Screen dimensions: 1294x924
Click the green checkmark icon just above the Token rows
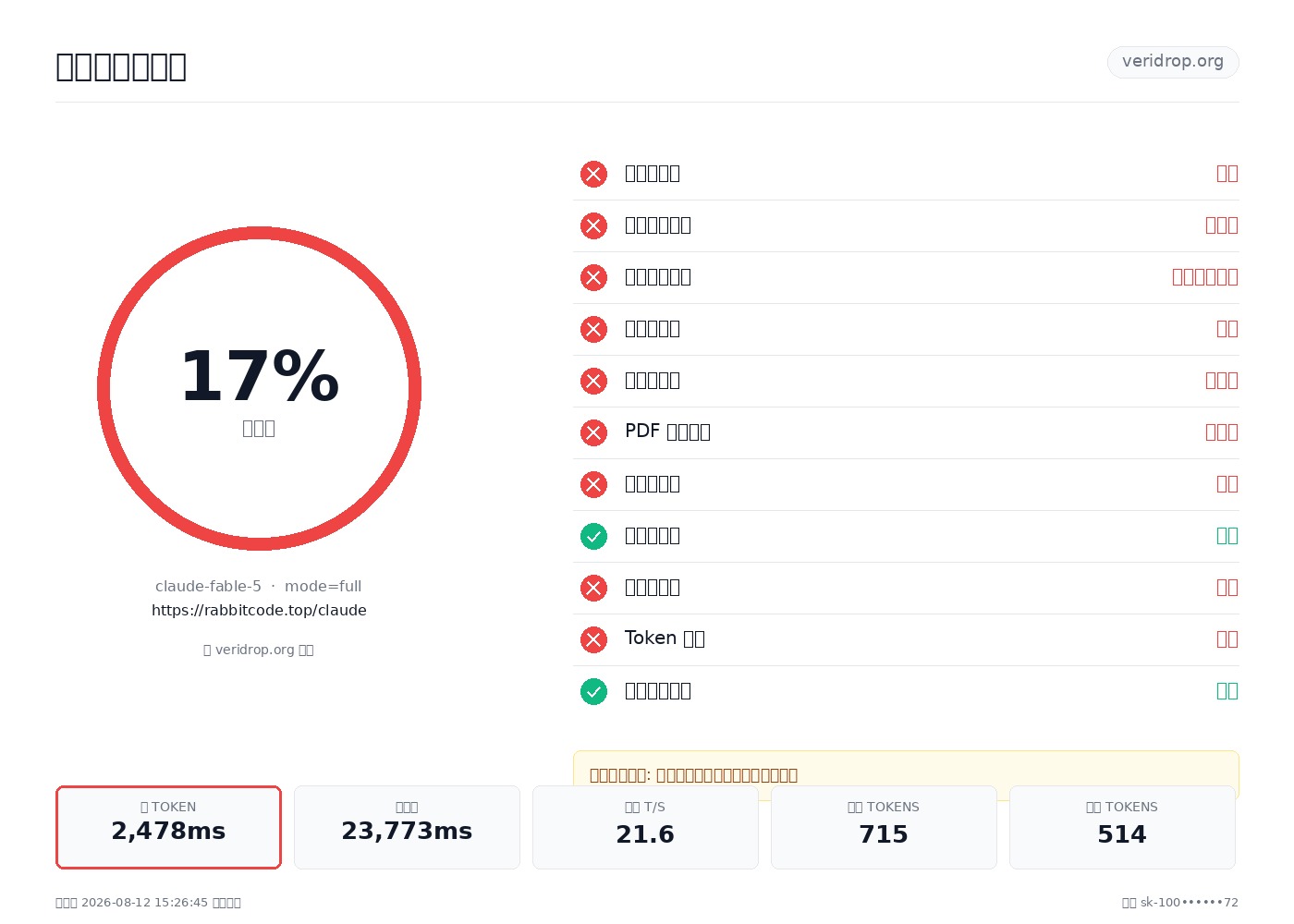(593, 536)
